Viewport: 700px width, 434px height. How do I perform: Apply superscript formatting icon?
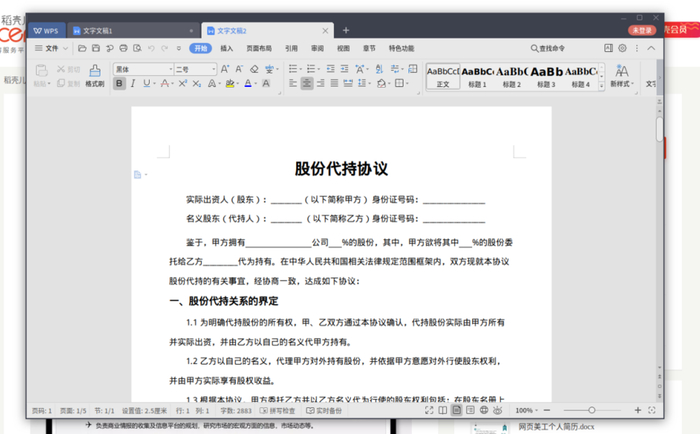183,84
